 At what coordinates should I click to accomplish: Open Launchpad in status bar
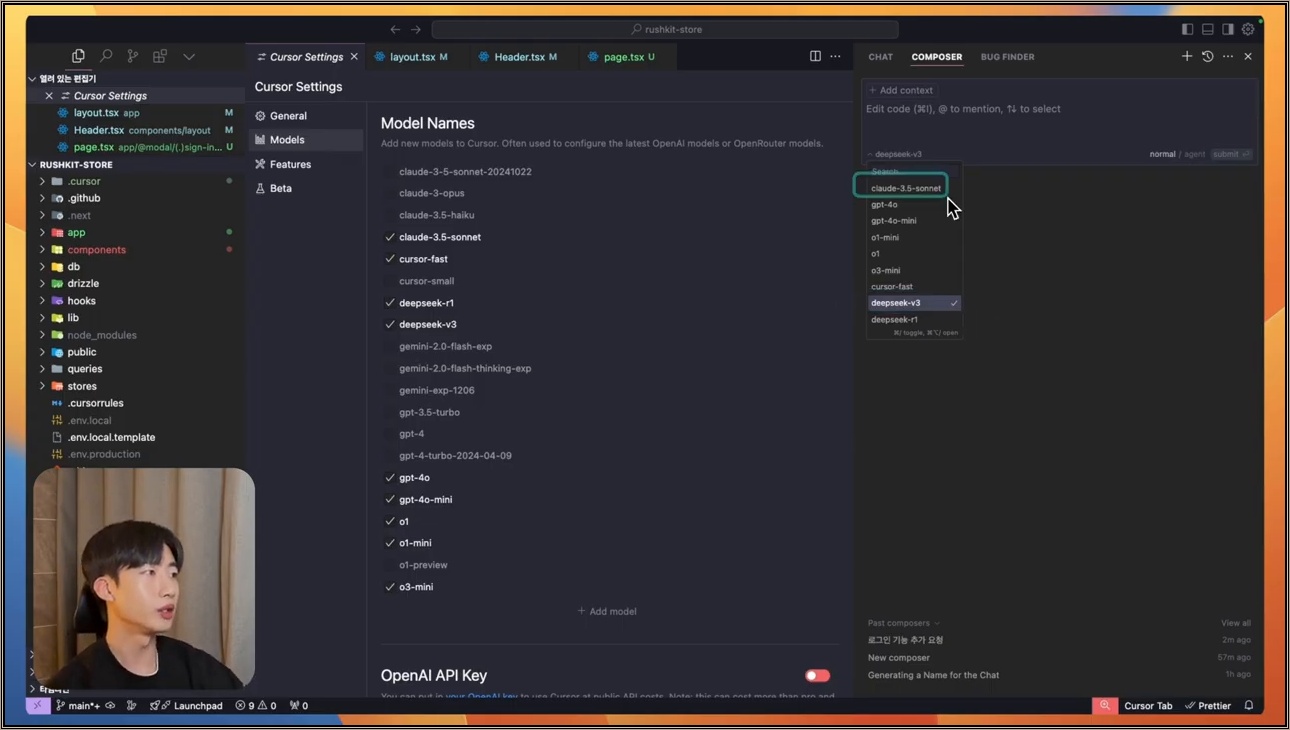[187, 705]
